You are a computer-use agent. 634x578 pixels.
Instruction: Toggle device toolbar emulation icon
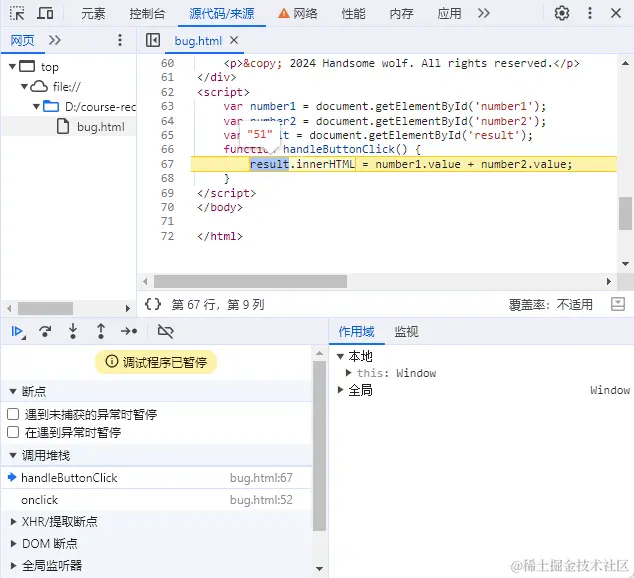pos(45,13)
